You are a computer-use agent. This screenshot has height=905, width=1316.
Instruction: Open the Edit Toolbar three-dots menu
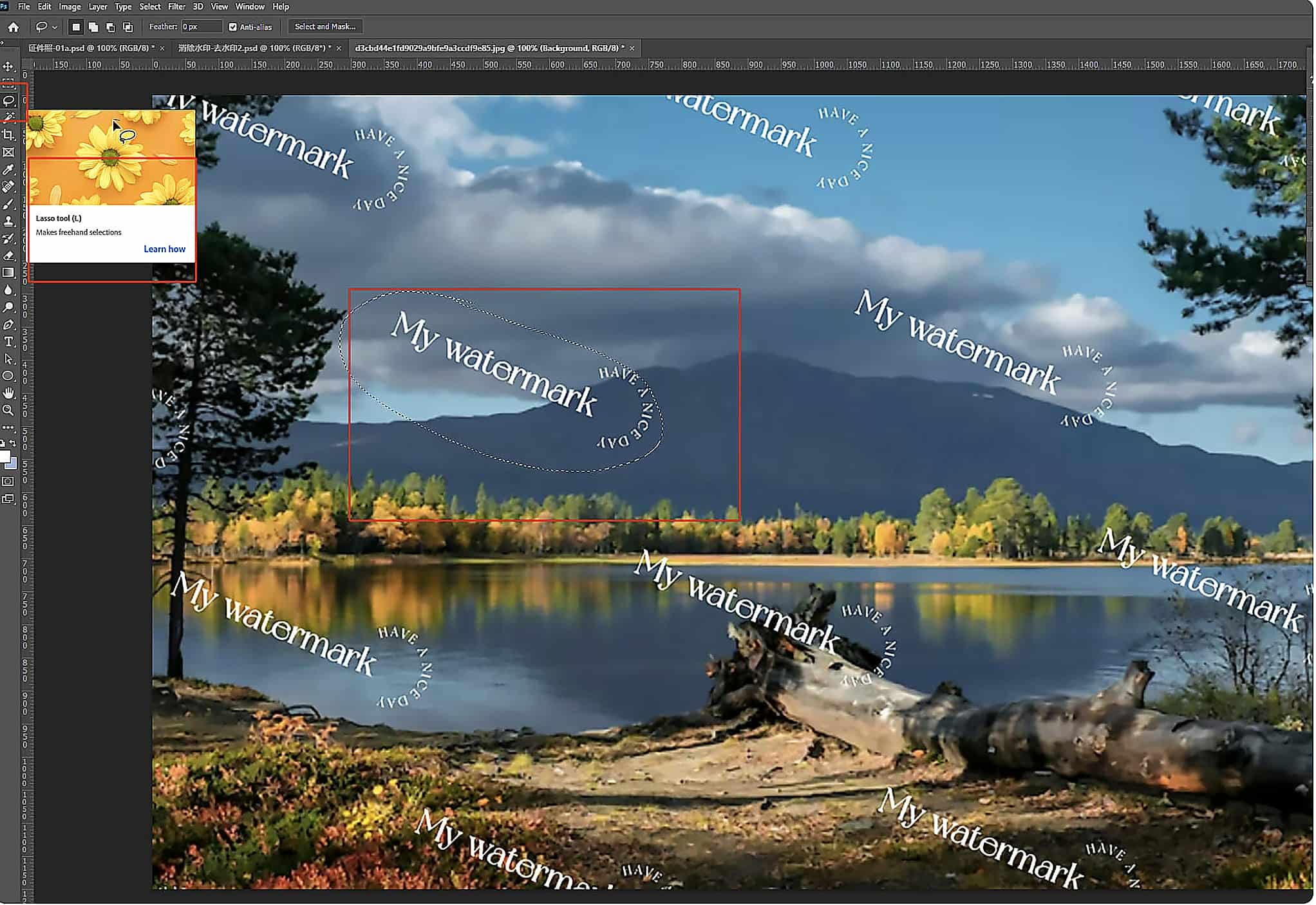click(x=8, y=428)
